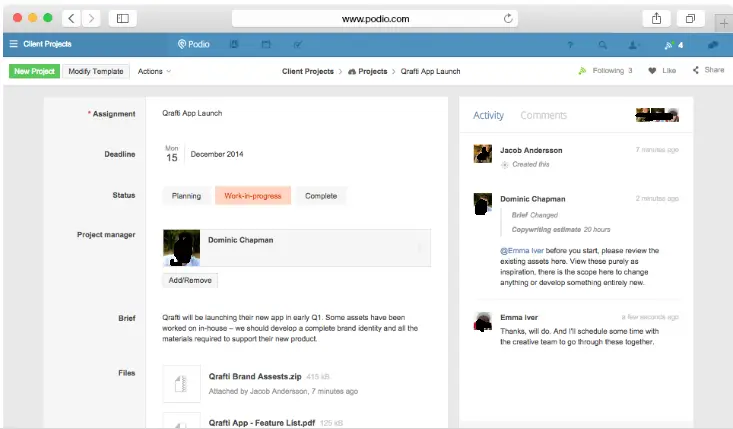Image resolution: width=733 pixels, height=429 pixels.
Task: Open the user account icon menu
Action: click(x=633, y=45)
